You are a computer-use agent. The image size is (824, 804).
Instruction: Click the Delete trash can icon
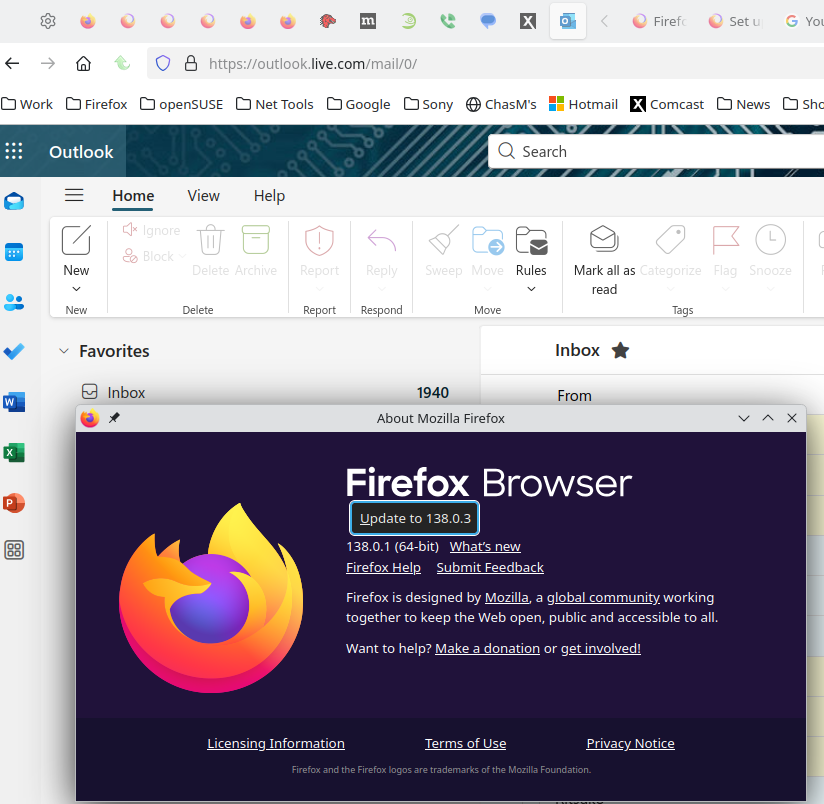pyautogui.click(x=210, y=240)
